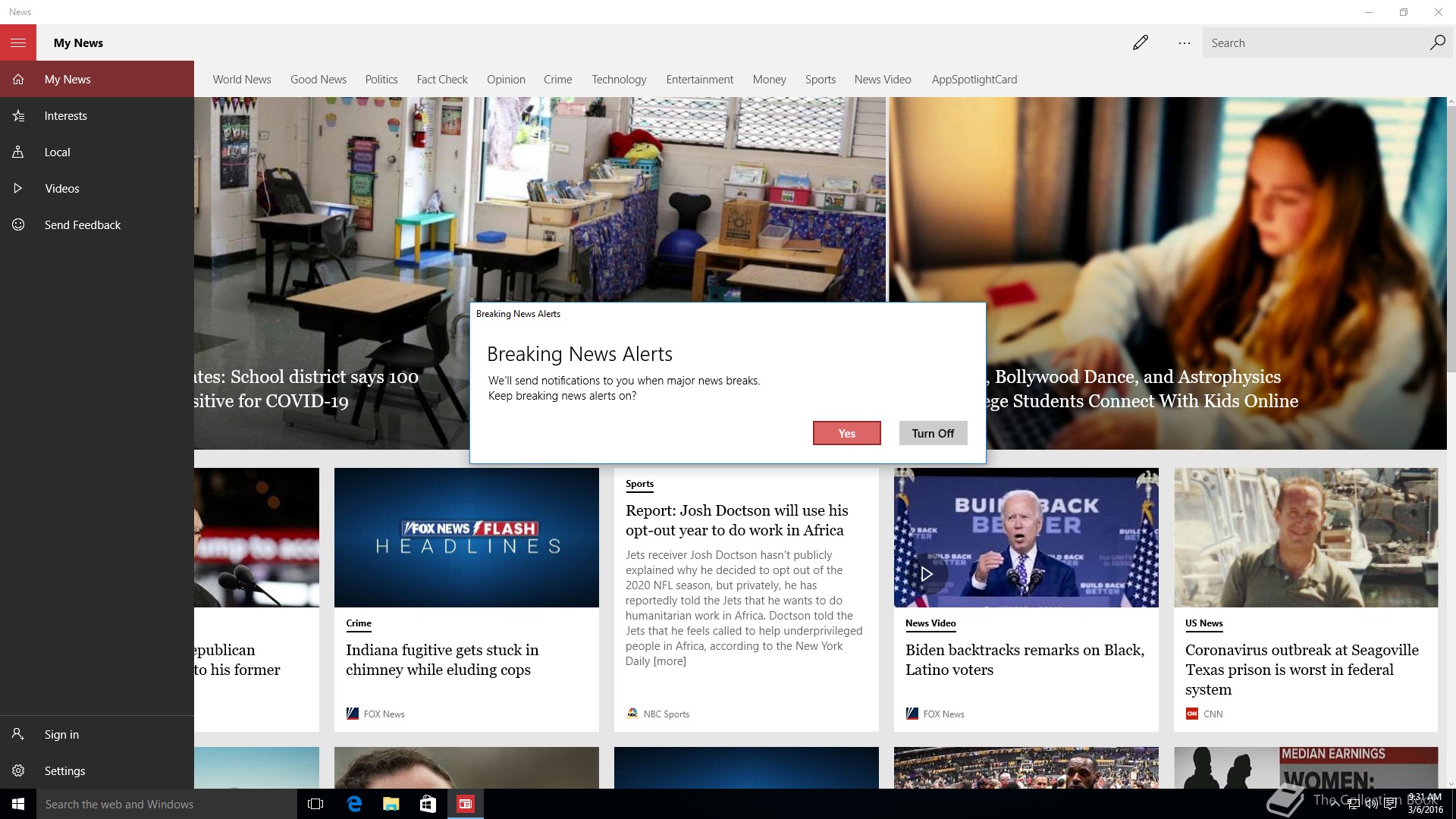Collapse the hamburger navigation menu
This screenshot has width=1456, height=819.
tap(18, 42)
